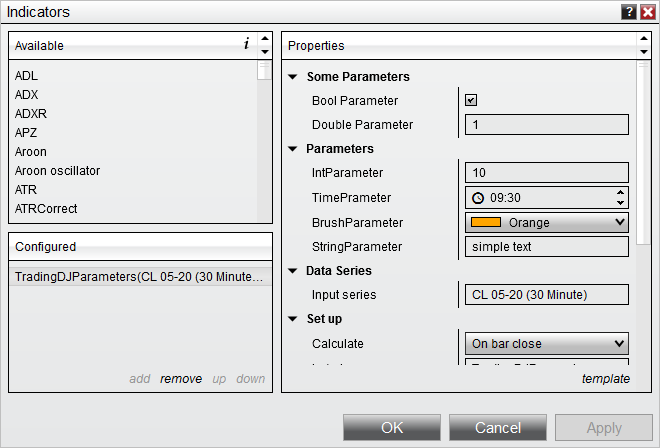Click the down arrow in Properties panel header
This screenshot has width=660, height=448.
tap(644, 52)
